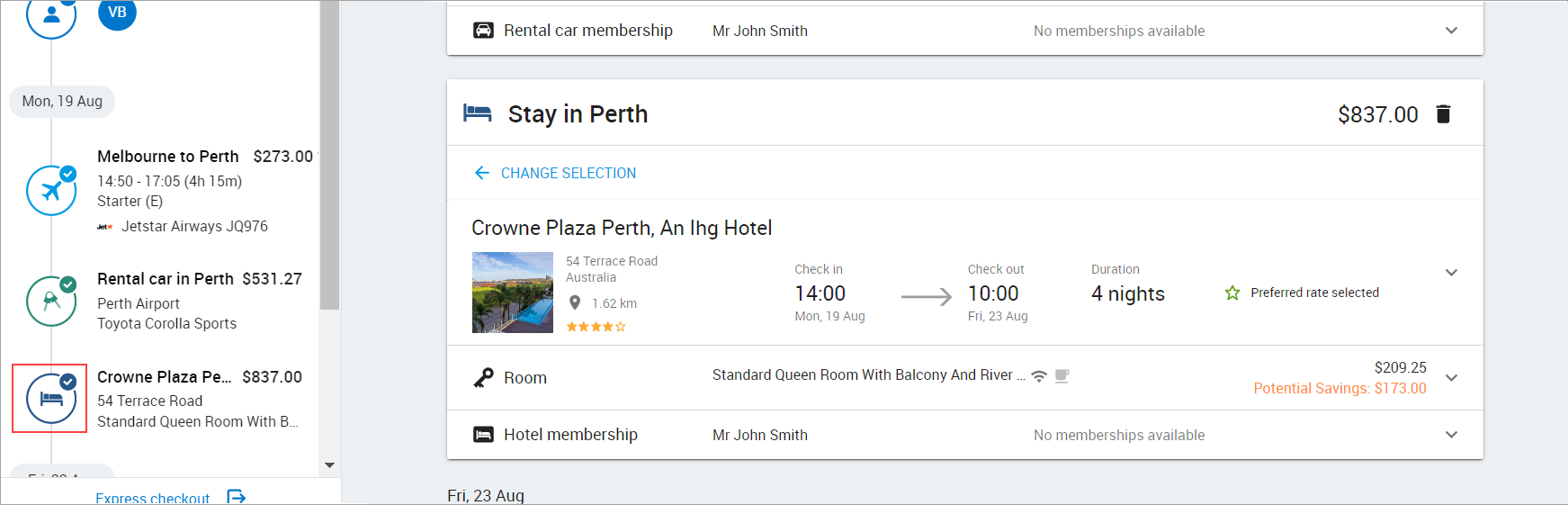The width and height of the screenshot is (1568, 505).
Task: Click the Rental car membership car icon
Action: (483, 31)
